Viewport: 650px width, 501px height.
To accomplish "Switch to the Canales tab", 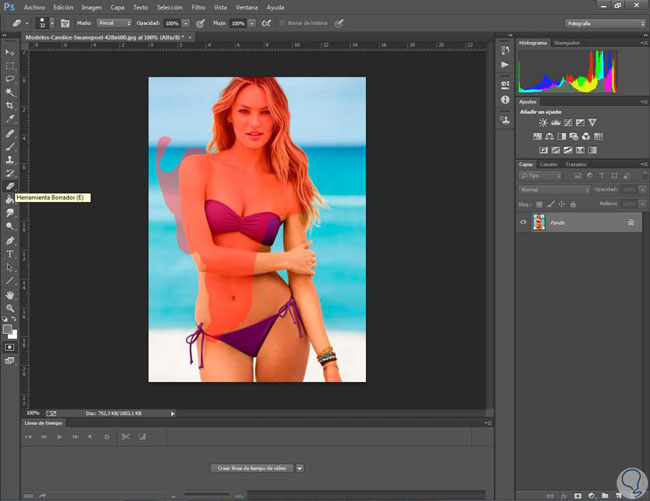I will point(549,164).
